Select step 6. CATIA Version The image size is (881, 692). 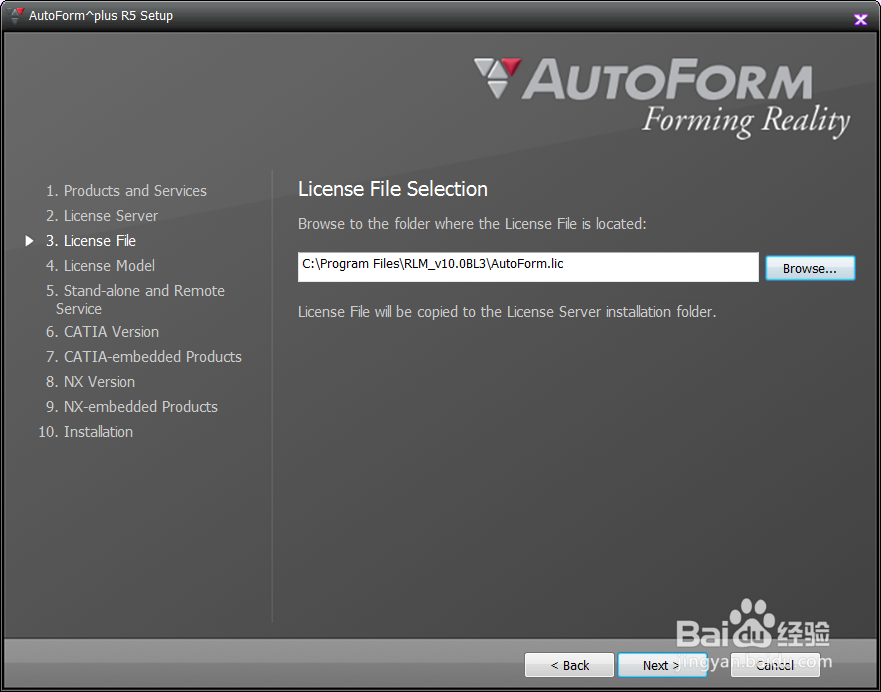point(102,332)
